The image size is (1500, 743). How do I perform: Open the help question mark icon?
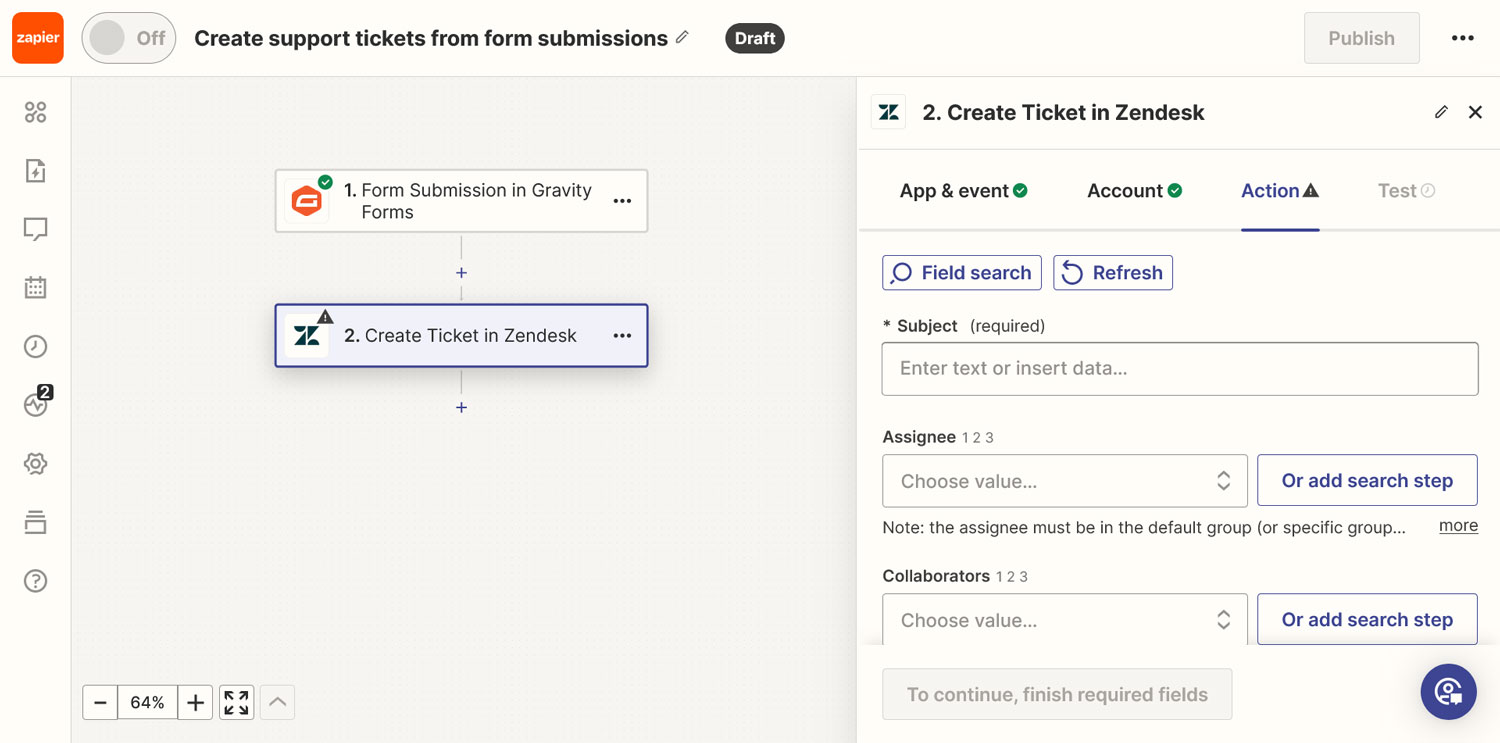[x=35, y=581]
